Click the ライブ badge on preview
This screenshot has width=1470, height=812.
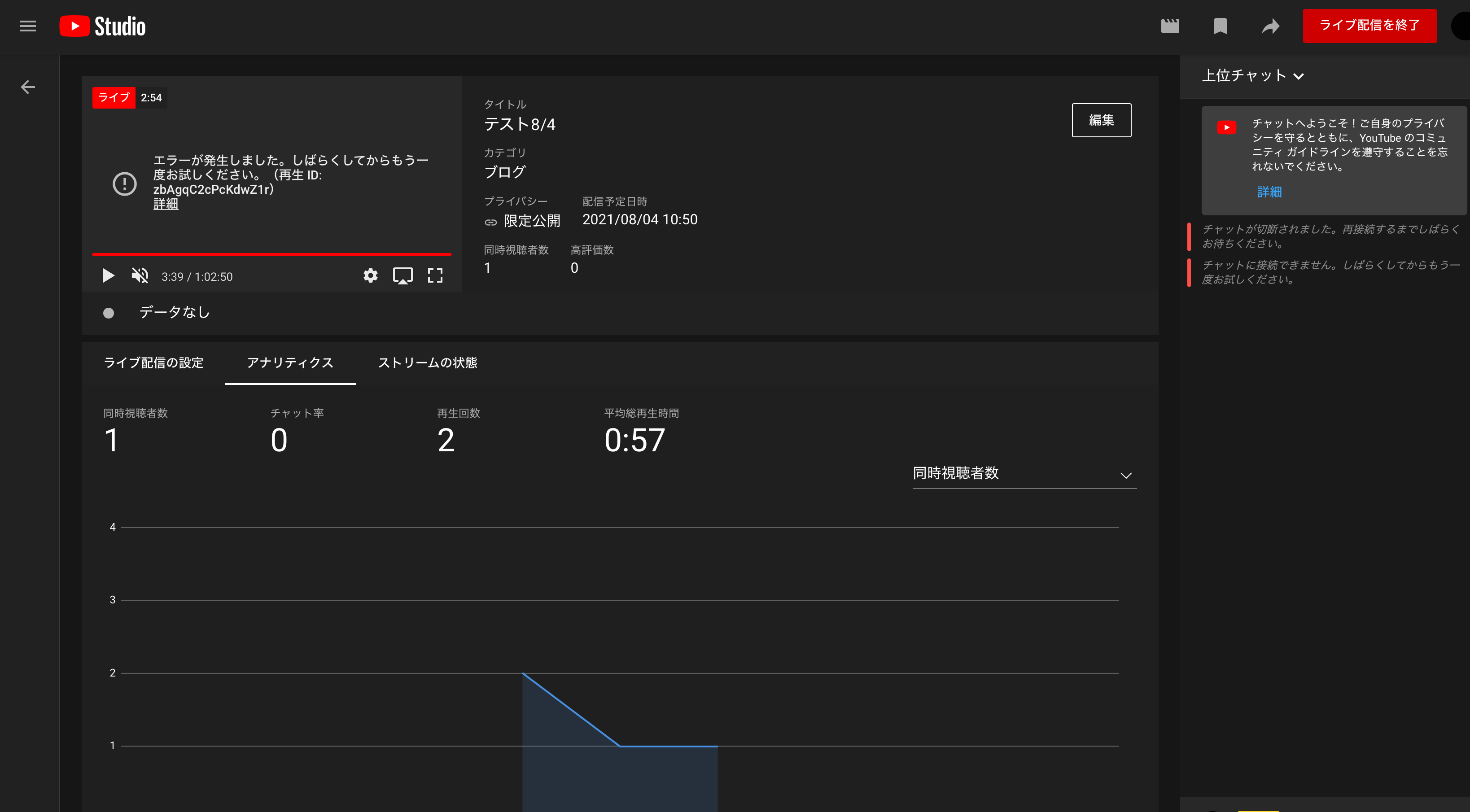click(x=114, y=98)
